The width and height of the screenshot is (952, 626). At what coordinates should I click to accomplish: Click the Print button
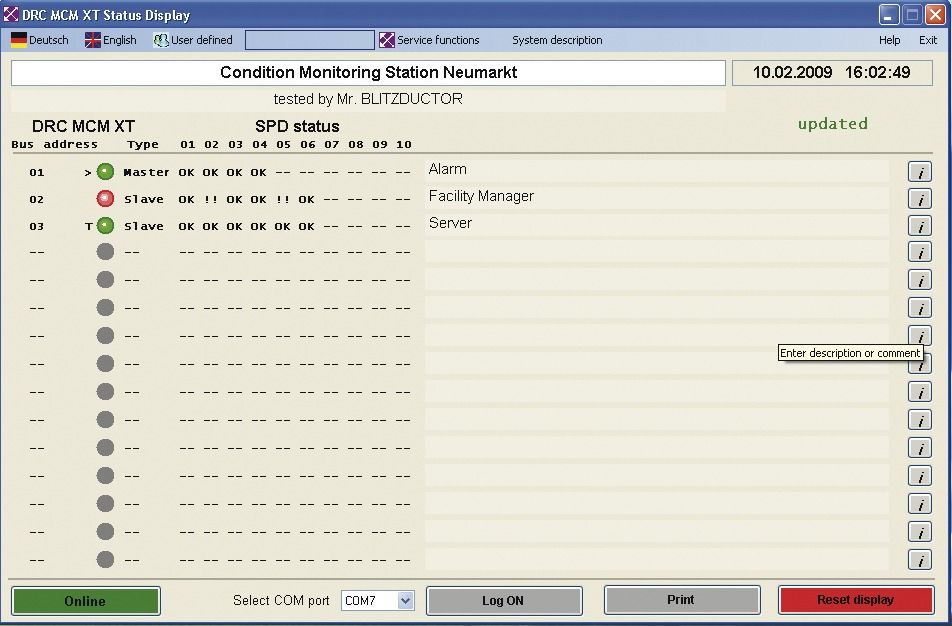coord(681,599)
